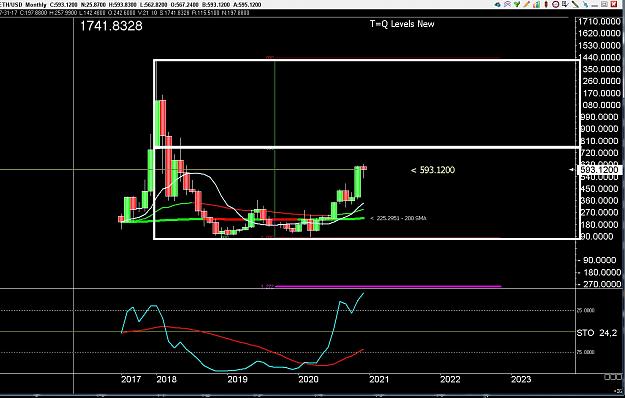Click the blue pin icon in the toolbar

coord(585,4)
